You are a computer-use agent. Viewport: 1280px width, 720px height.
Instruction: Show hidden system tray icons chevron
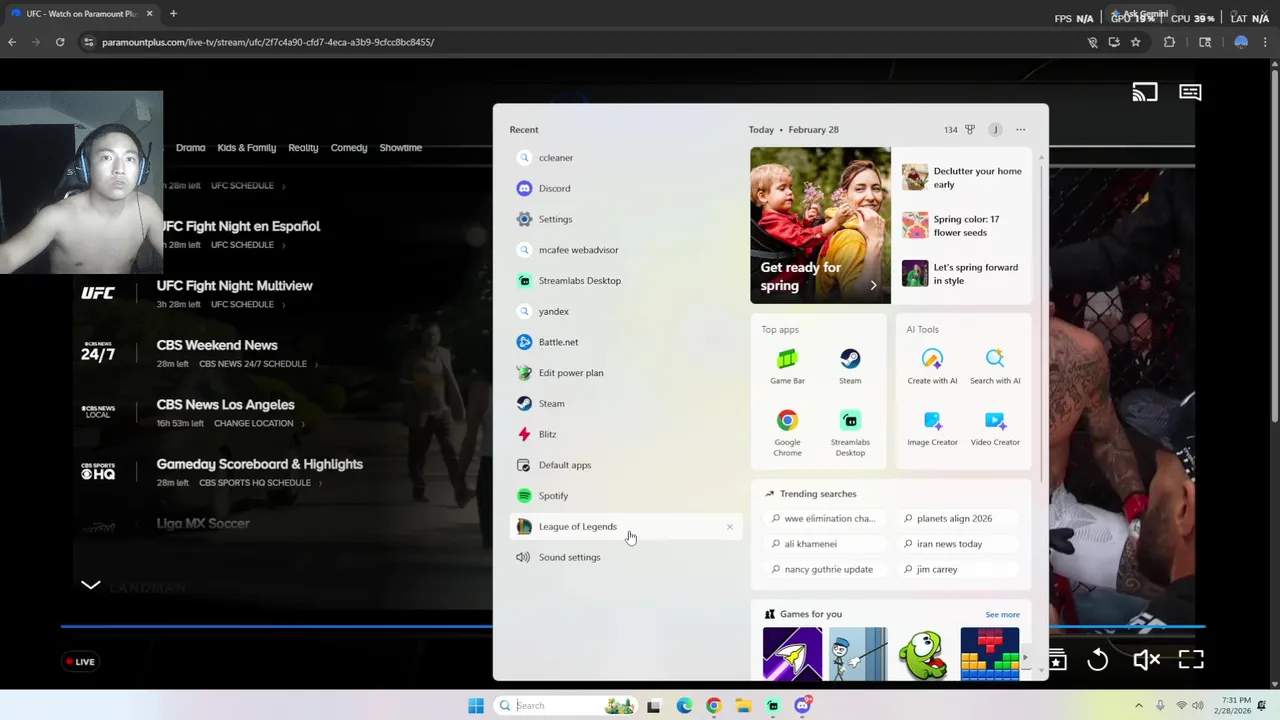pyautogui.click(x=1138, y=706)
